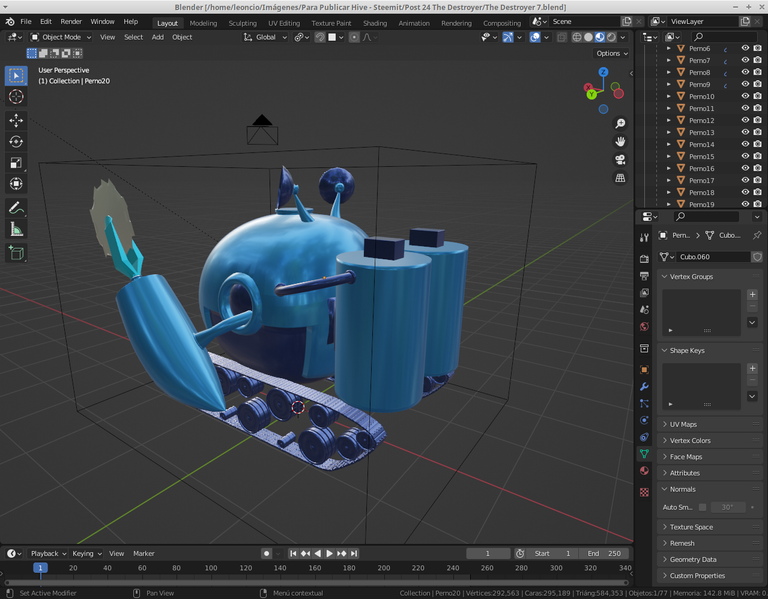Select the Move tool
Image resolution: width=768 pixels, height=599 pixels.
16,120
